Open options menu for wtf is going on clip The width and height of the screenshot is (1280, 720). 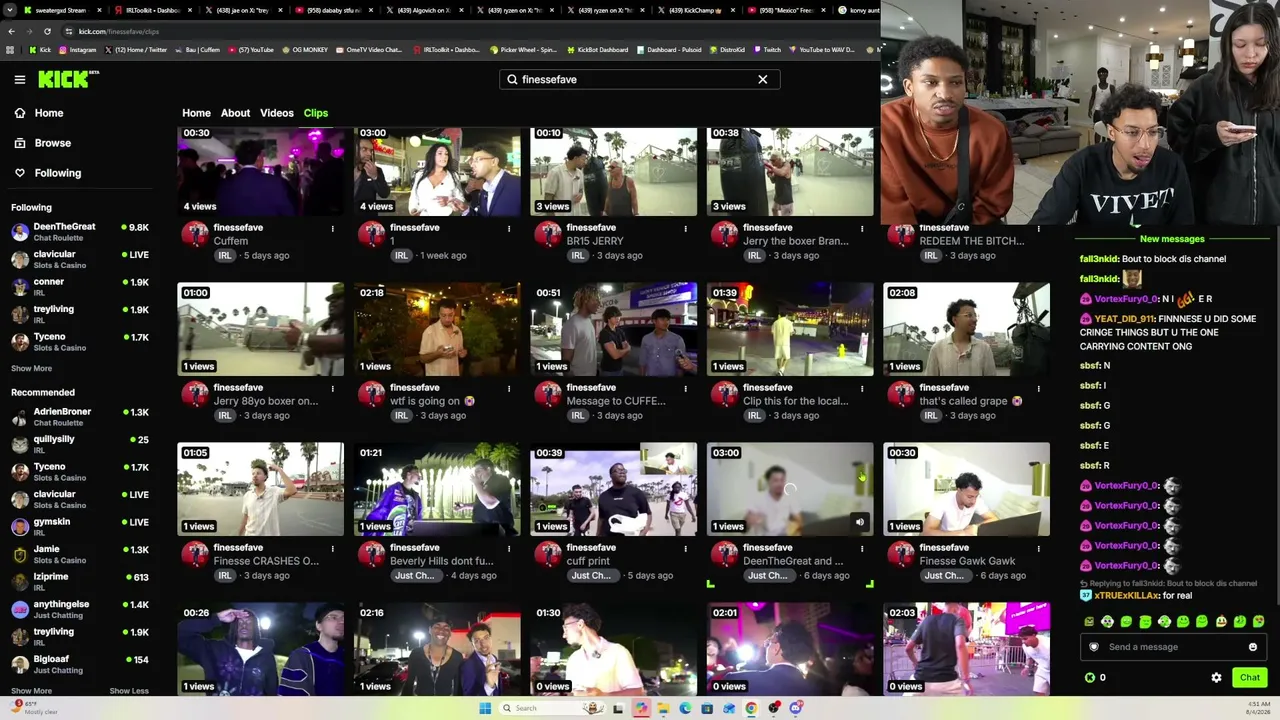508,389
